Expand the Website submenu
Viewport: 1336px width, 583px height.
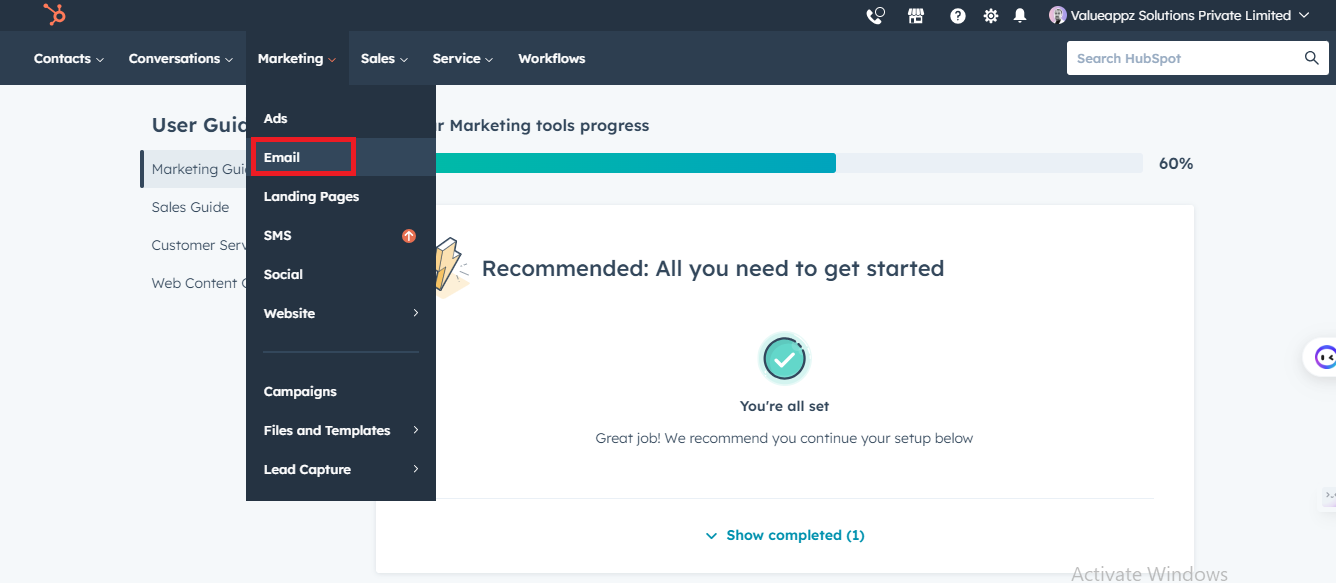pos(415,313)
